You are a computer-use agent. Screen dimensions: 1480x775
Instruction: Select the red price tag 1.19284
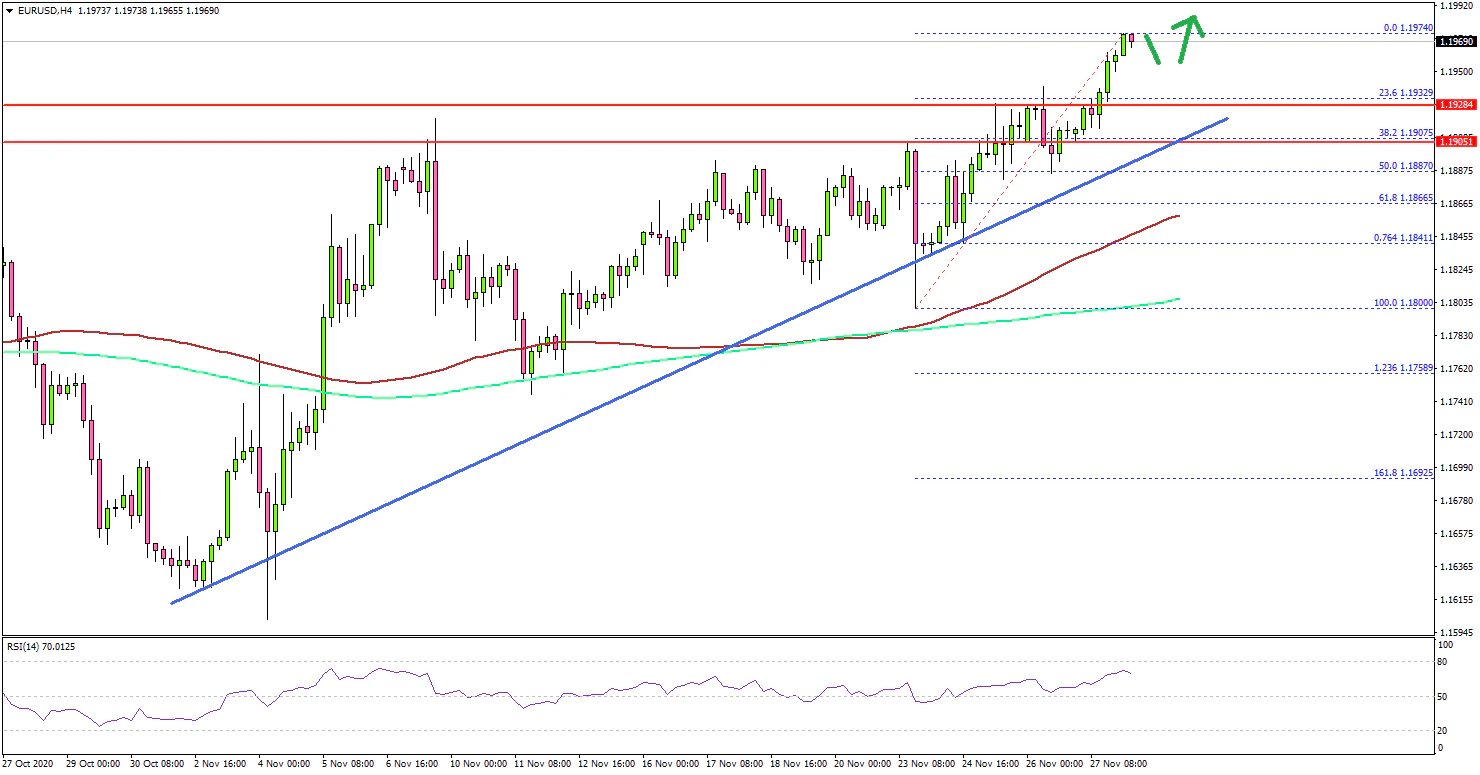pos(1455,104)
